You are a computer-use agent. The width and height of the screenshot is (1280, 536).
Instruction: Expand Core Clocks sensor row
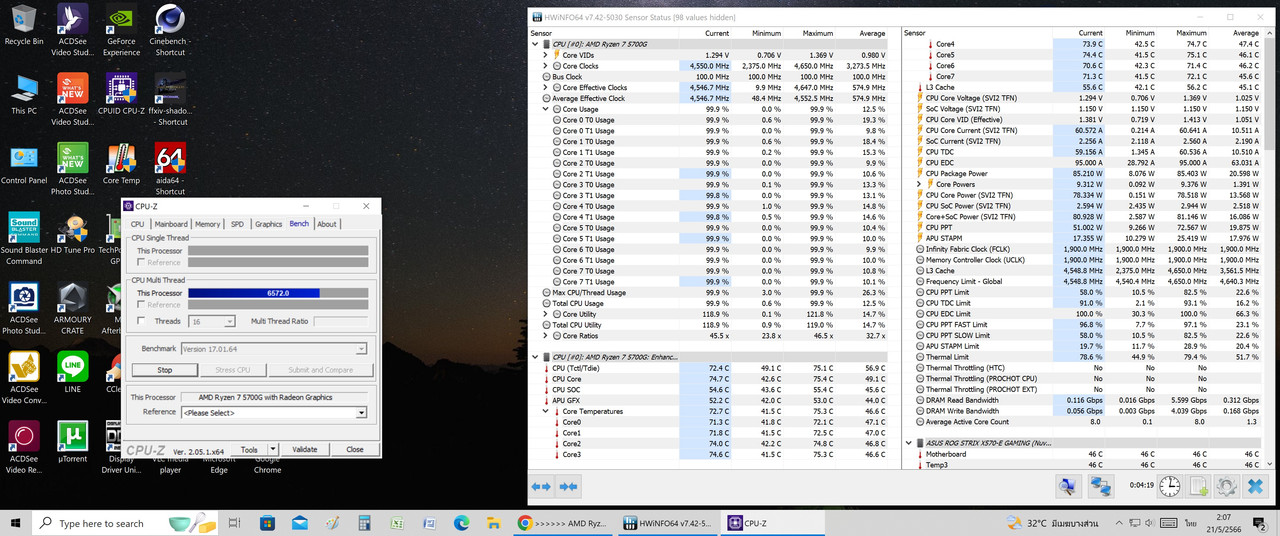(x=545, y=66)
